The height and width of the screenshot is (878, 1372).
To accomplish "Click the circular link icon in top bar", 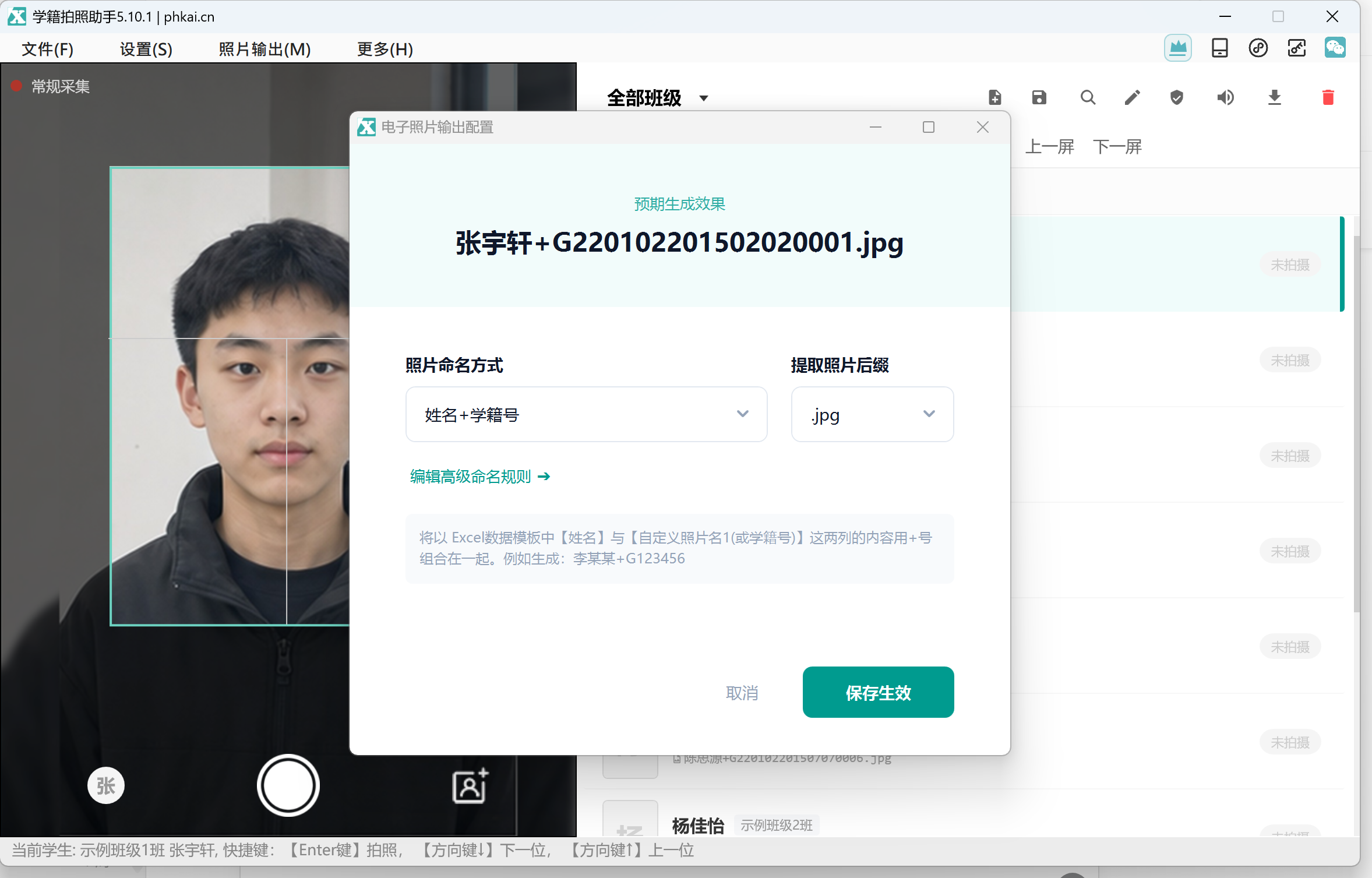I will click(1258, 48).
